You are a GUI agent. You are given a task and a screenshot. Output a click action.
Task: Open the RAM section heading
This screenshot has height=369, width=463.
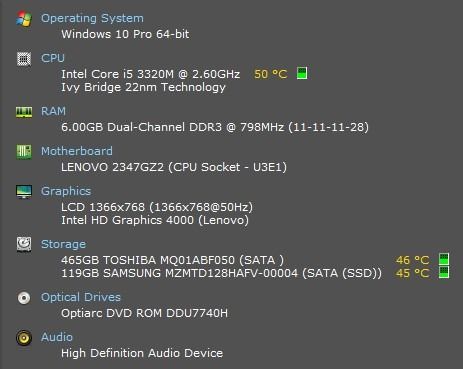pos(53,111)
